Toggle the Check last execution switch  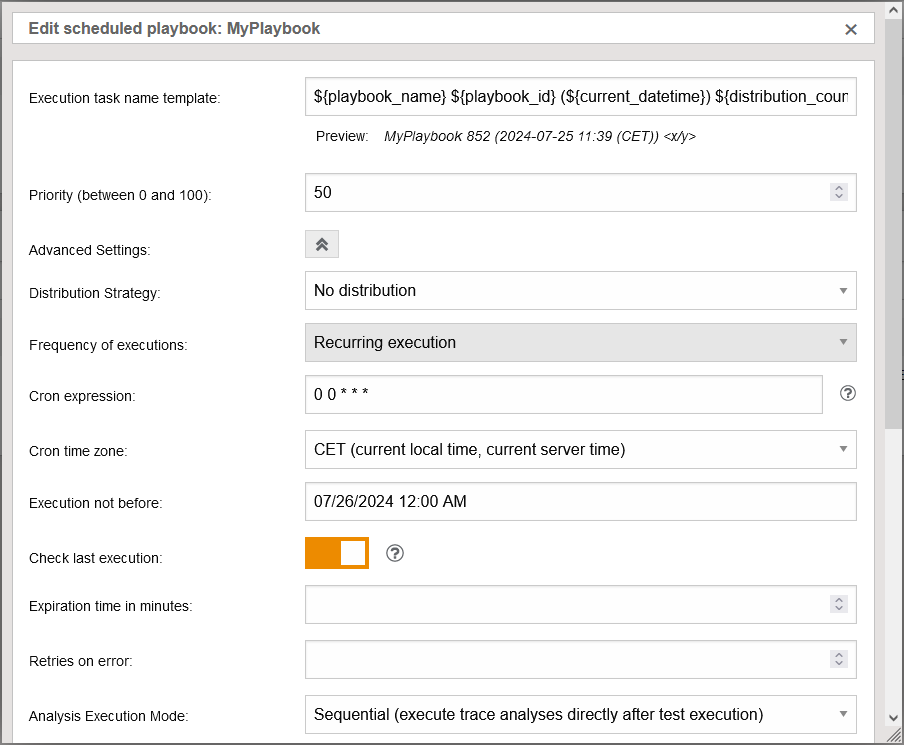click(337, 553)
